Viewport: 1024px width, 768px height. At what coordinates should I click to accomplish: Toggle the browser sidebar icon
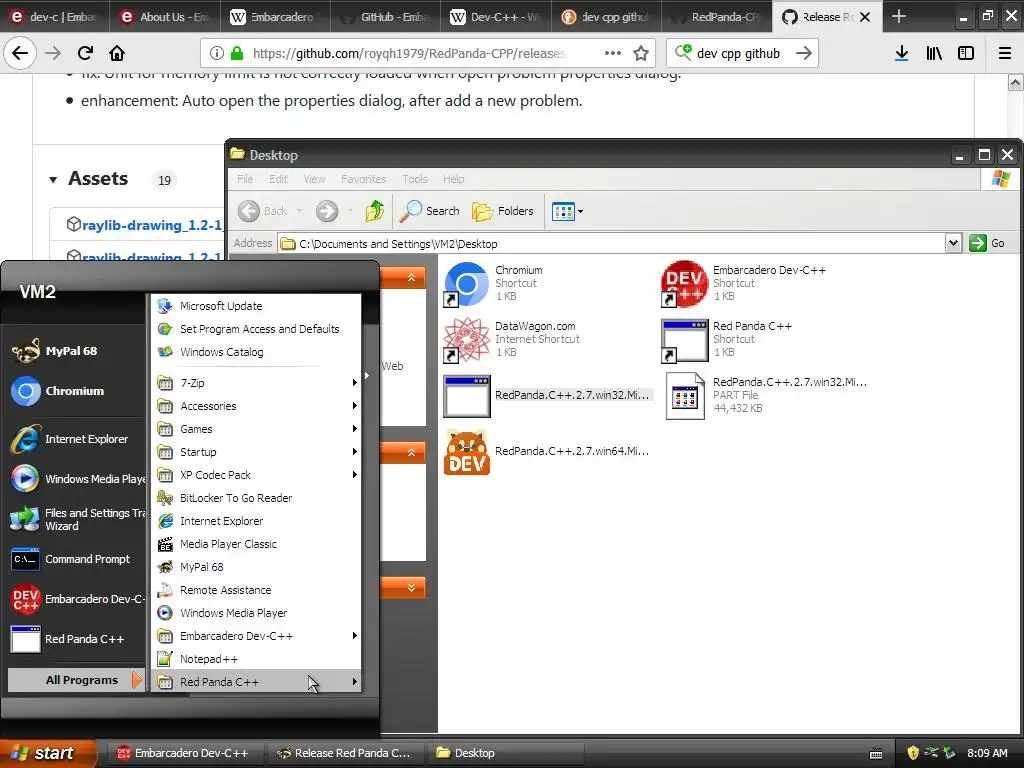pos(966,54)
